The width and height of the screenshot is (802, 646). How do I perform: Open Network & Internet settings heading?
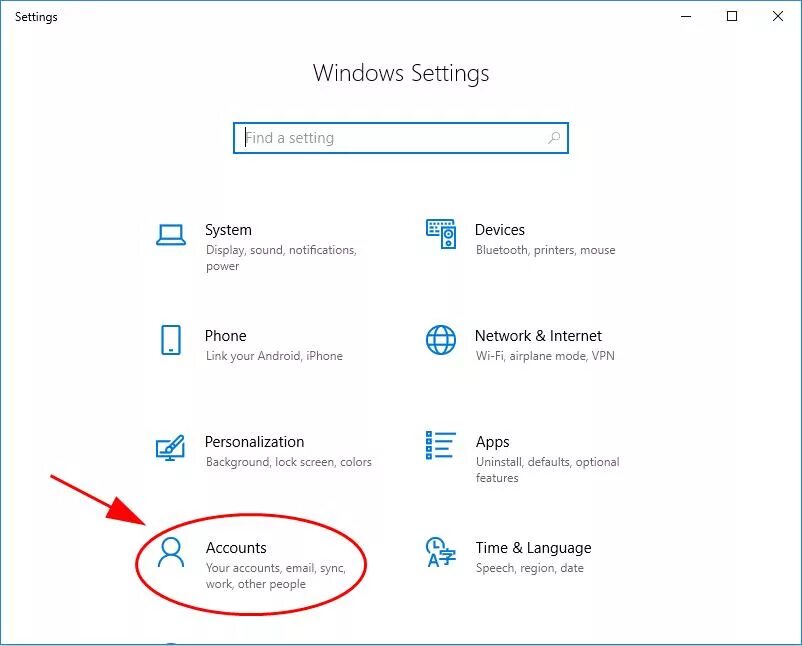coord(538,336)
